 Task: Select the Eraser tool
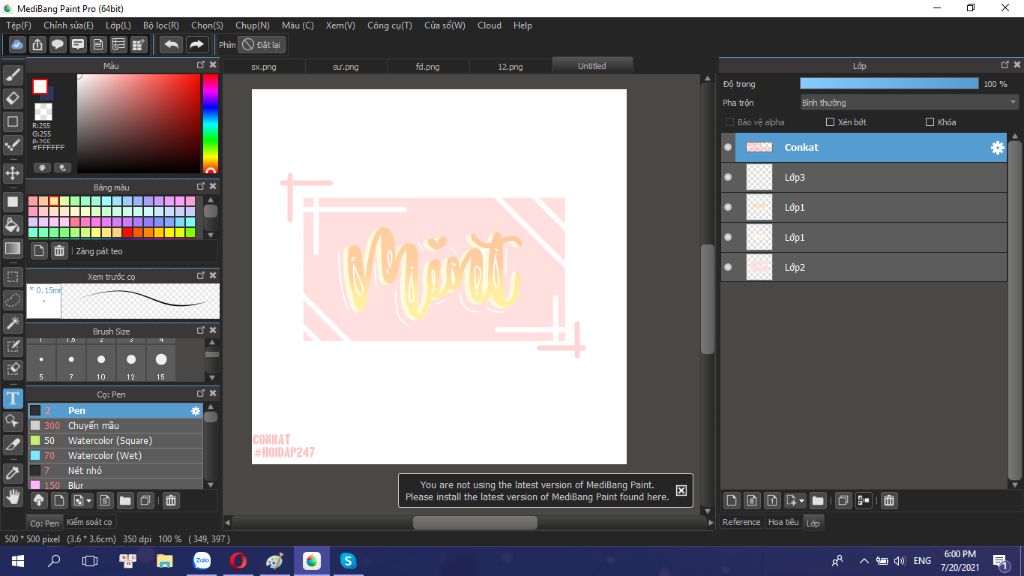coord(12,99)
